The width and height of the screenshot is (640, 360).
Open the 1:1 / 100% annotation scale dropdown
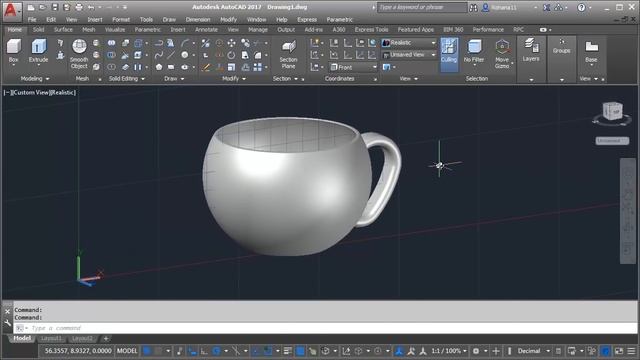(449, 351)
